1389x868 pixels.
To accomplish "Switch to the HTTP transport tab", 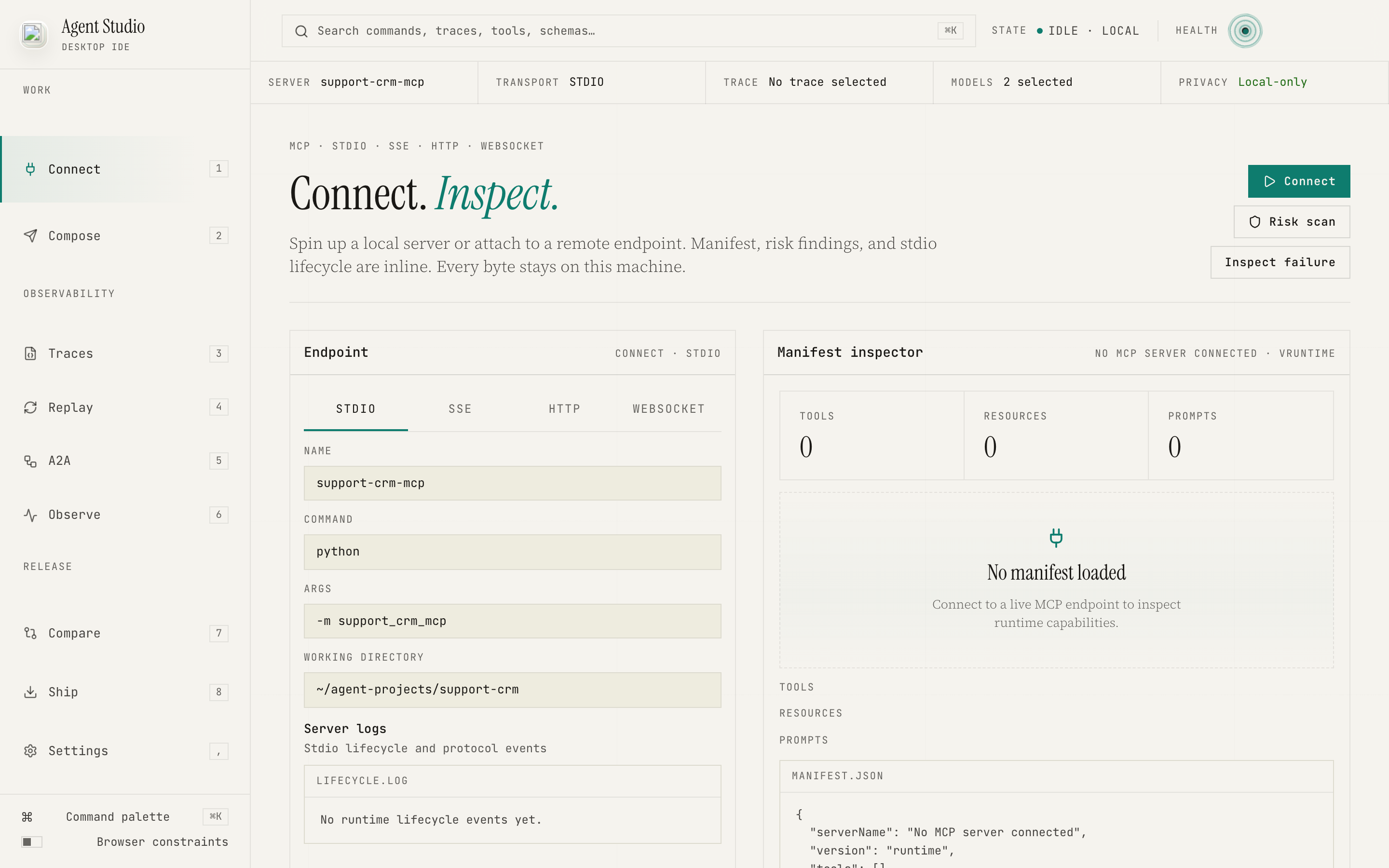I will point(565,409).
